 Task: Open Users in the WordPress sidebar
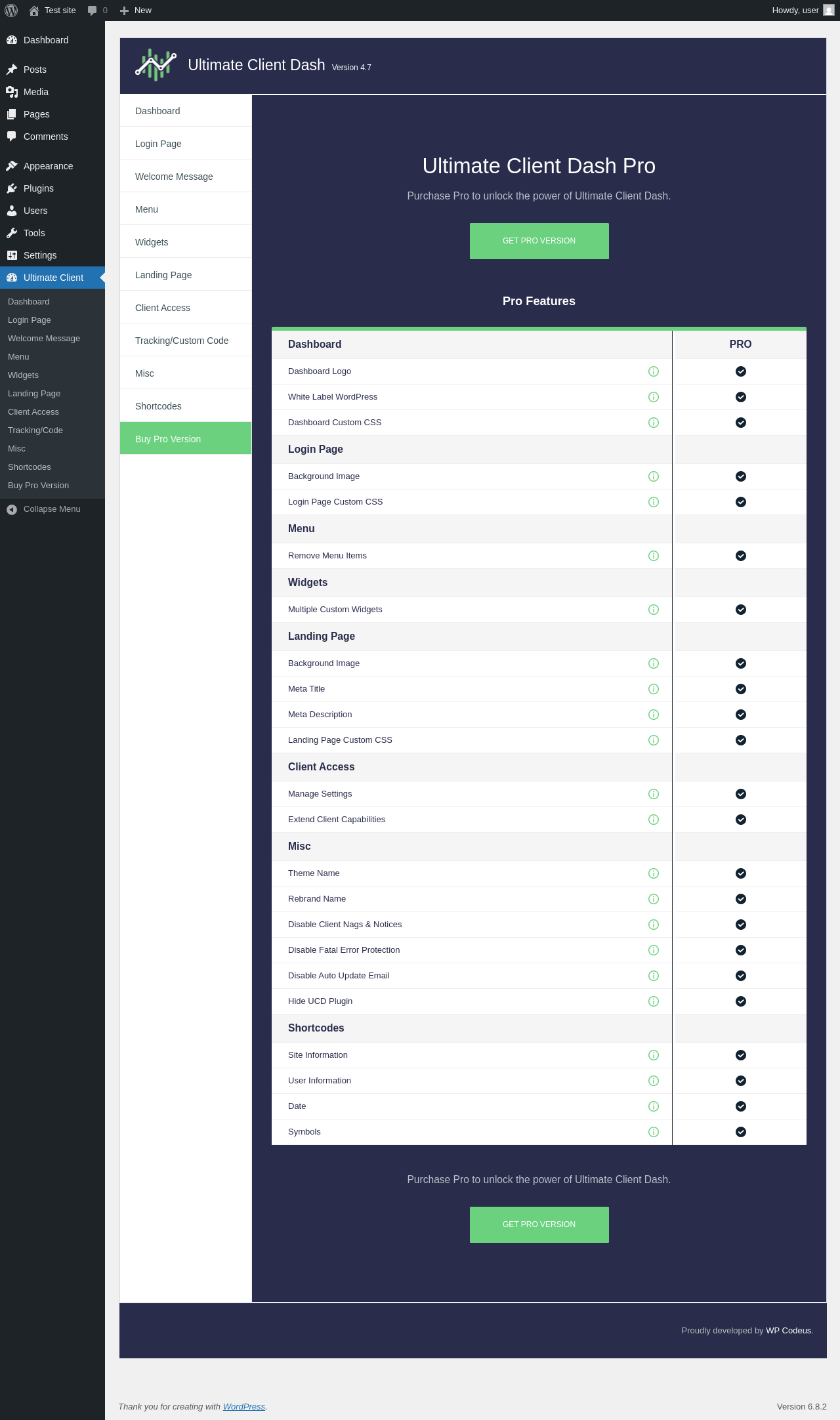(52, 211)
